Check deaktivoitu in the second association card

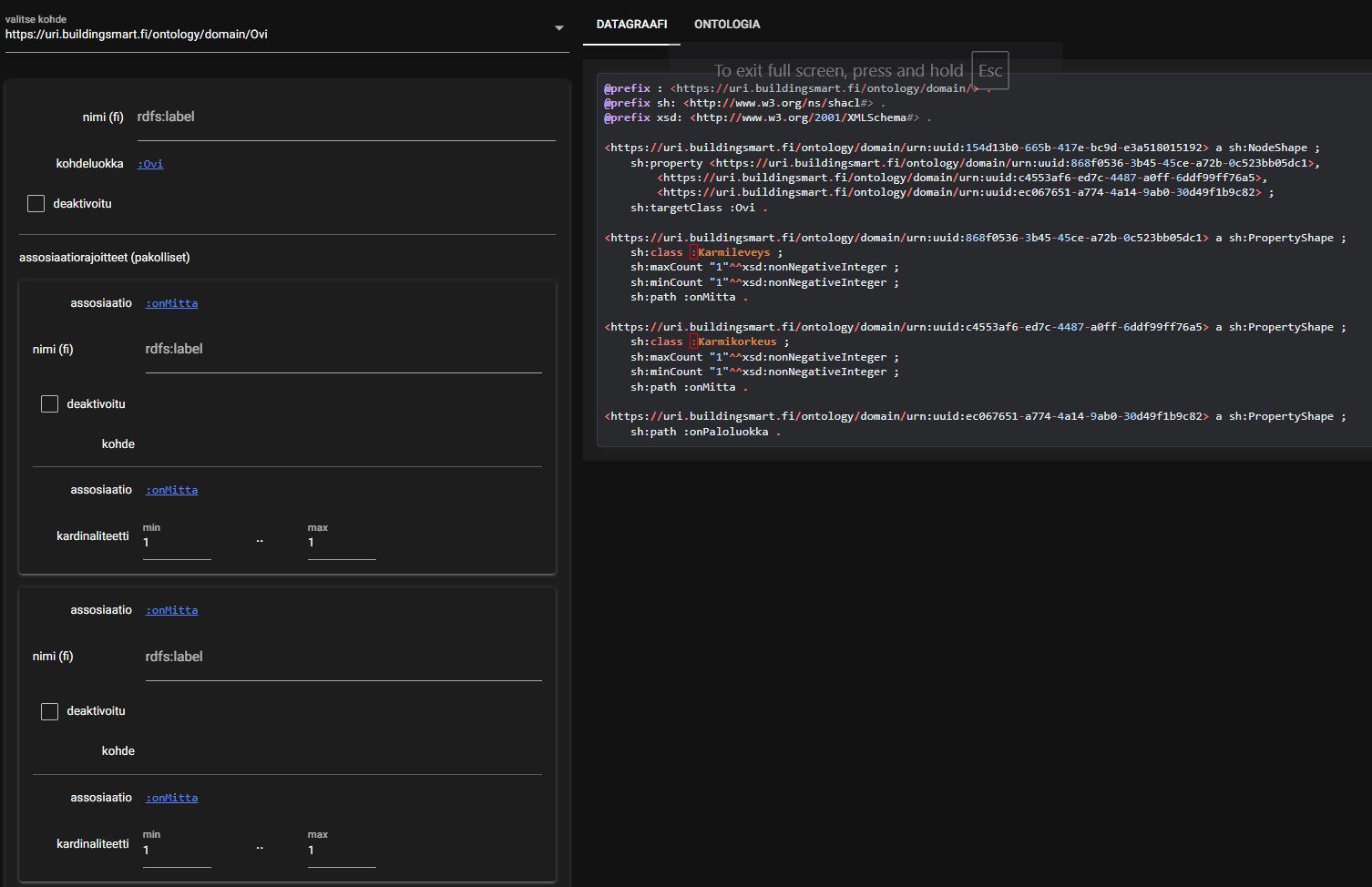(x=50, y=711)
